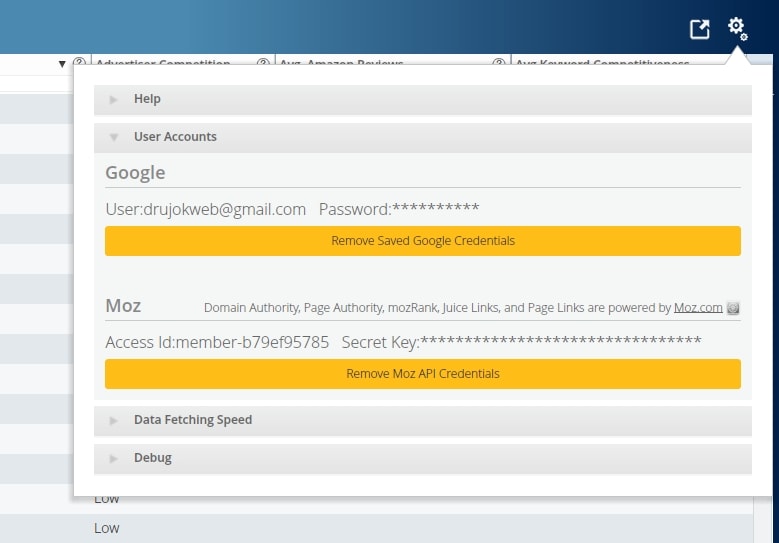Collapse the User Accounts section
Screen dimensions: 779x543
pos(422,137)
